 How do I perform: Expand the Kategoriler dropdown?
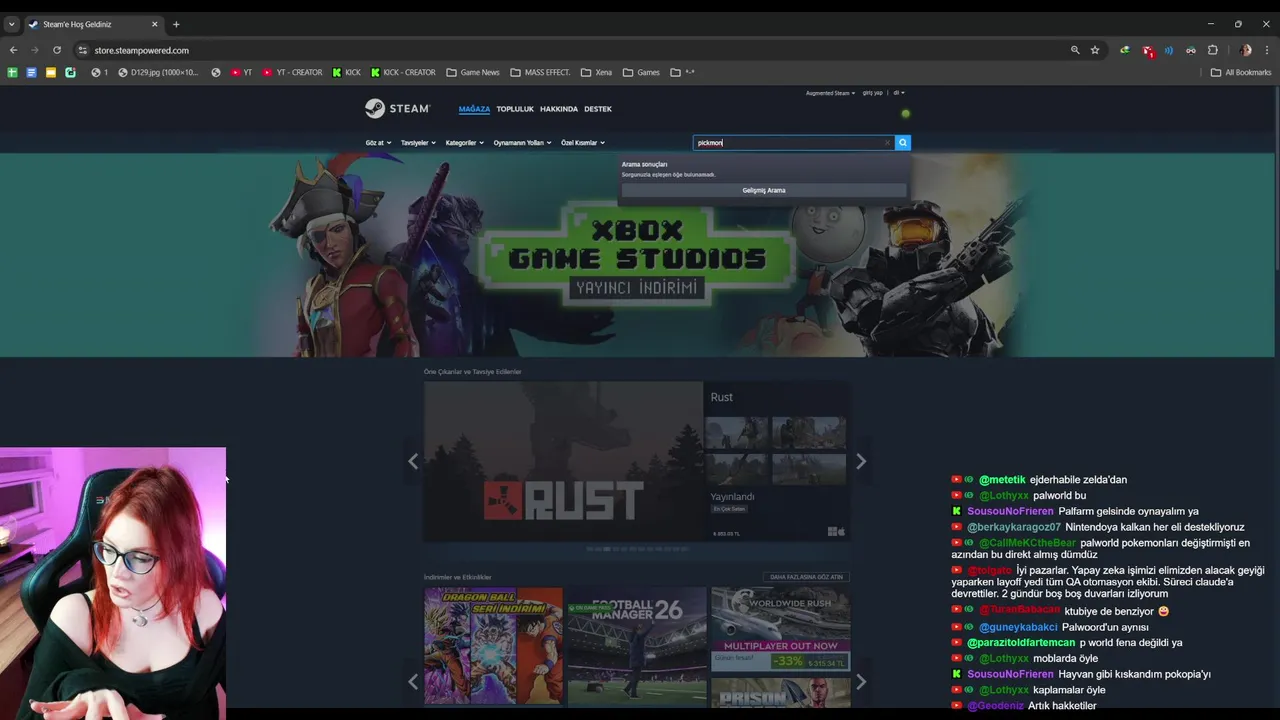tap(464, 143)
